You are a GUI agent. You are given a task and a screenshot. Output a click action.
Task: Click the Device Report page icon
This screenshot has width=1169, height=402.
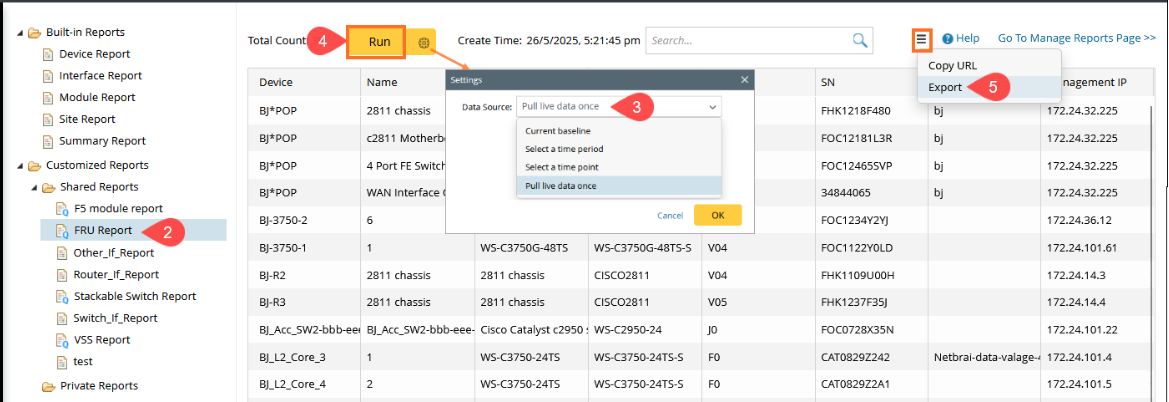(x=48, y=54)
